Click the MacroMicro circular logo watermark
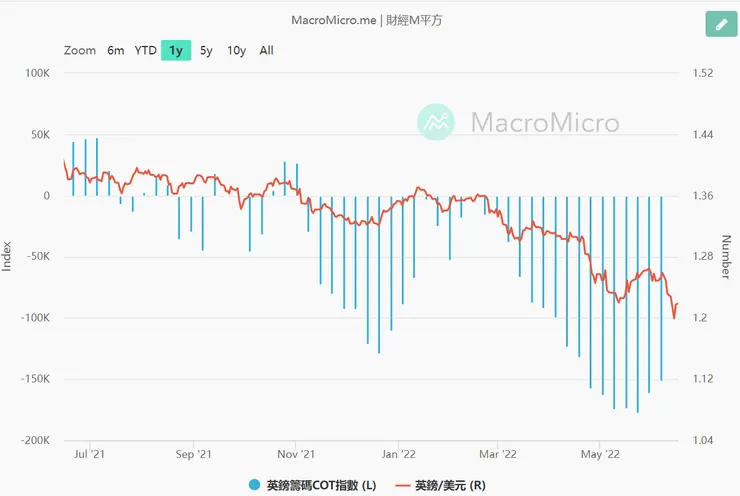 (x=436, y=122)
